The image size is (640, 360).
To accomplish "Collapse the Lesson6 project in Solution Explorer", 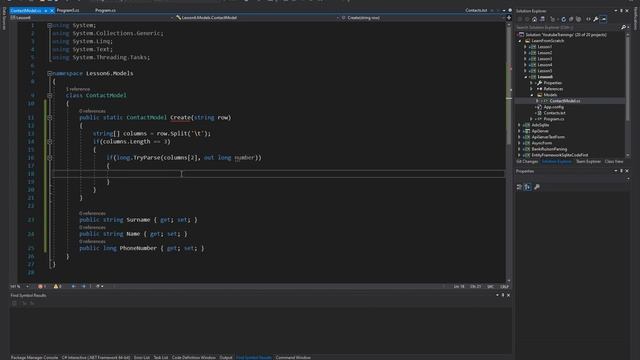I will click(x=525, y=77).
